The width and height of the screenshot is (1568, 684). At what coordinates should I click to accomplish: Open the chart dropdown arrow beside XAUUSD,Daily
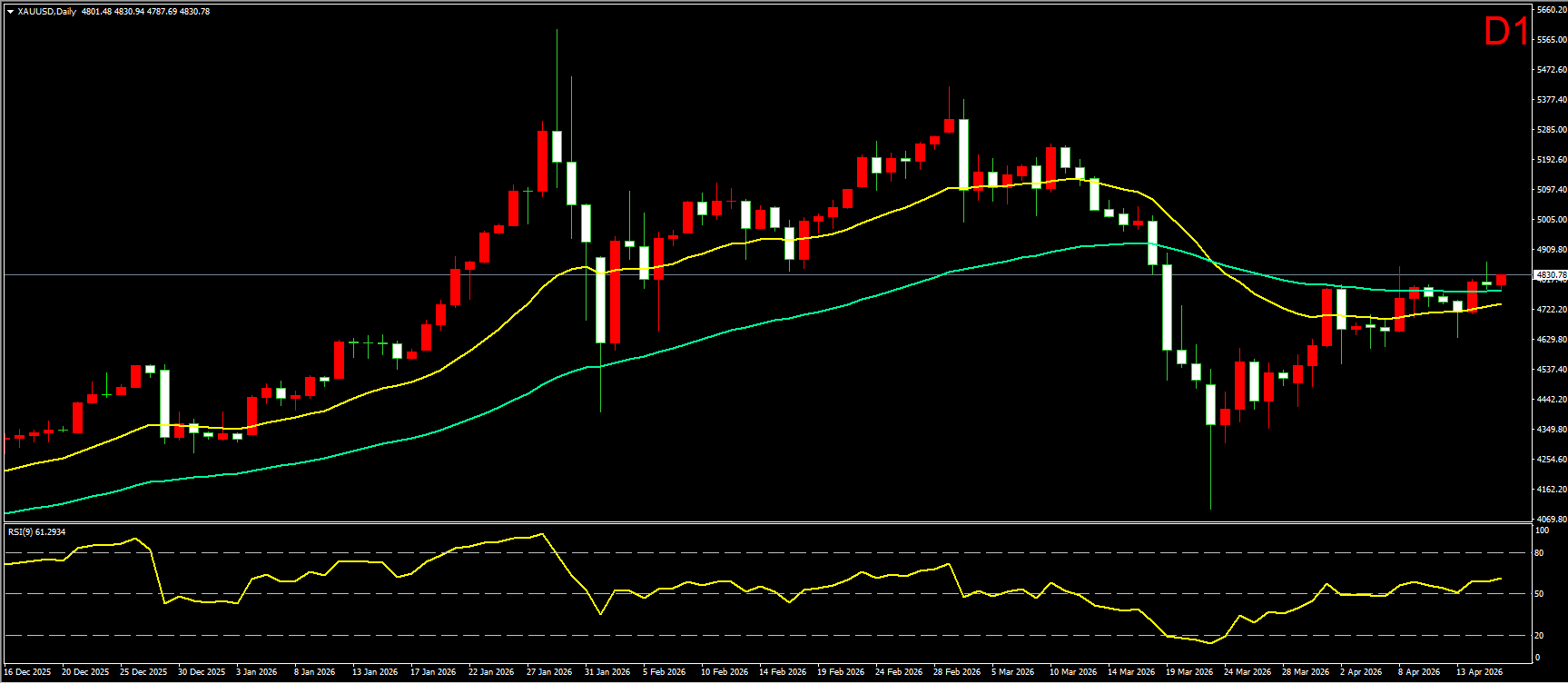tap(10, 12)
